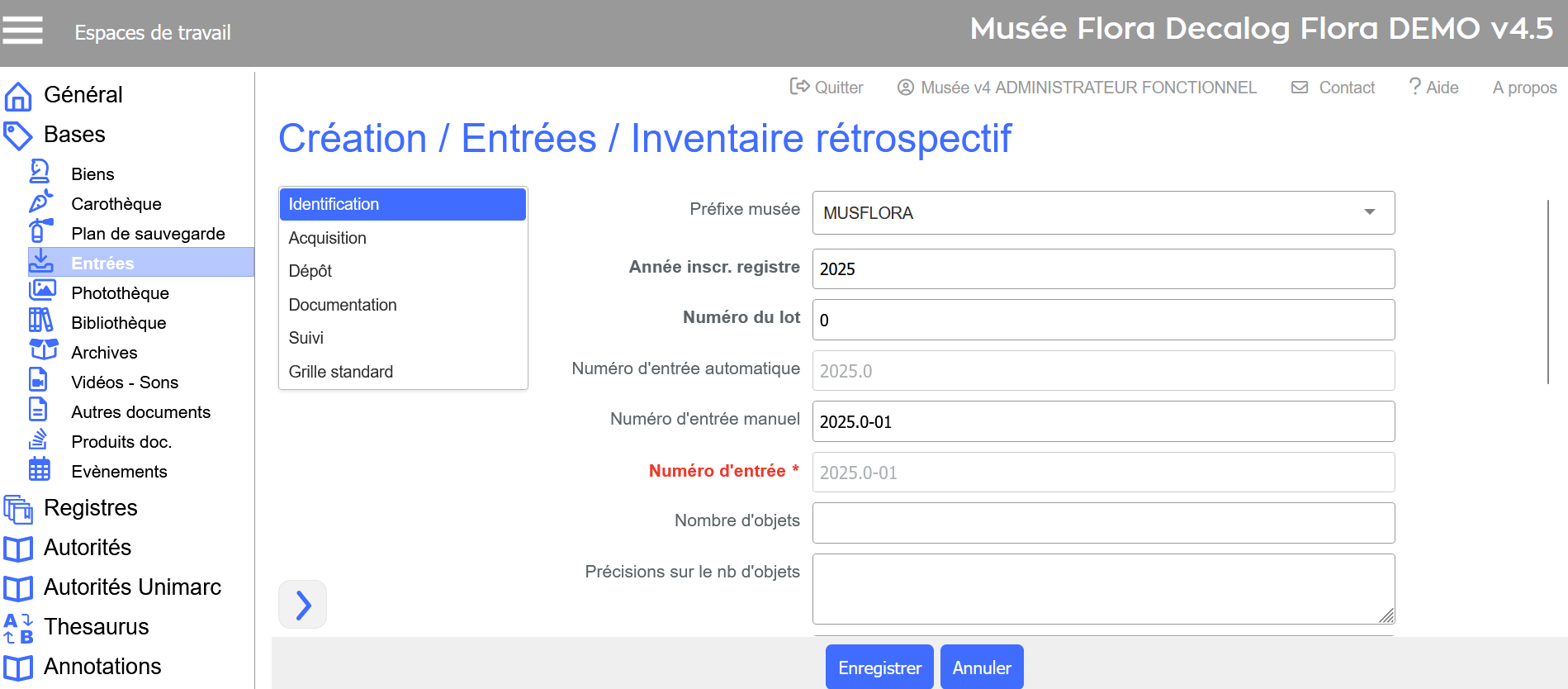The width and height of the screenshot is (1568, 689).
Task: Click the Photothèque image icon
Action: (42, 291)
